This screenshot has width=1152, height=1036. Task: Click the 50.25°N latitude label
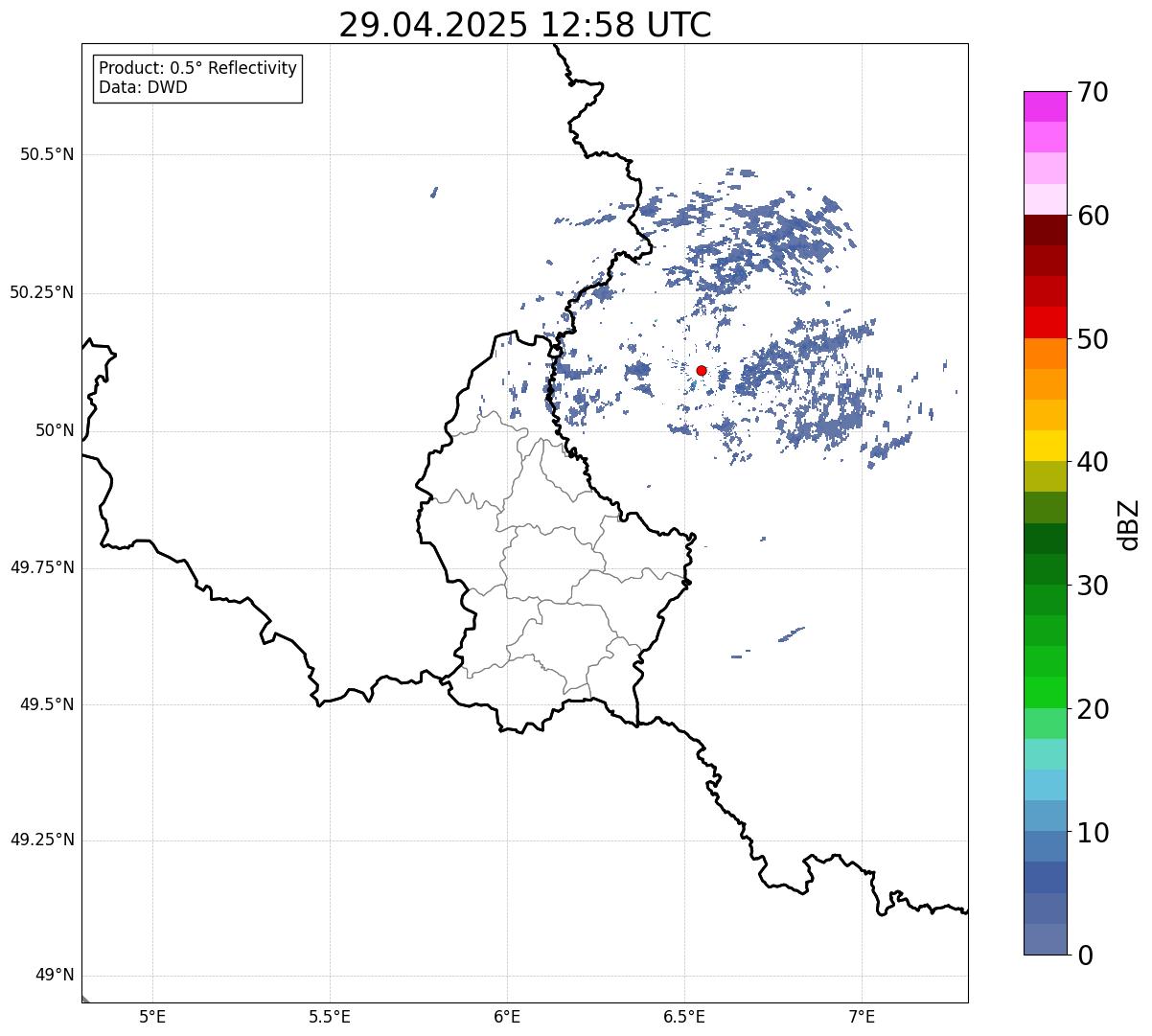[41, 292]
